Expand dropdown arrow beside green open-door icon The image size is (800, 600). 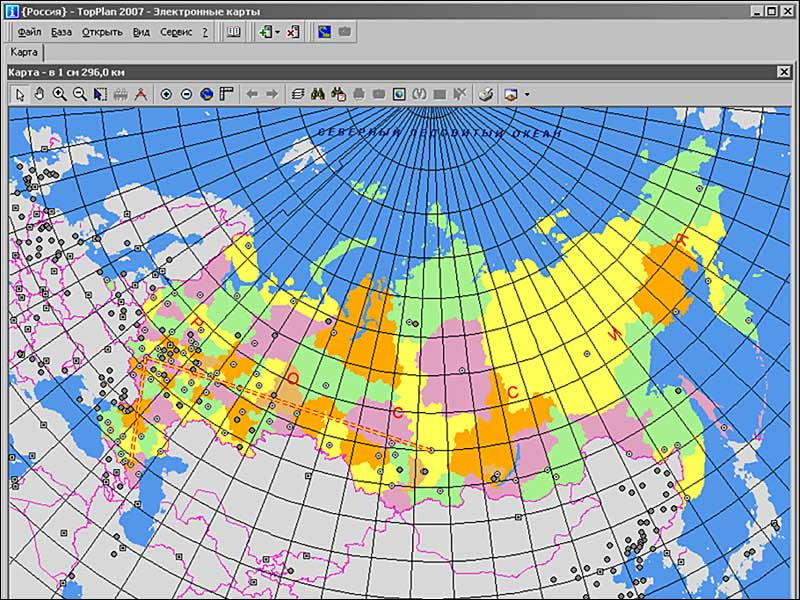[x=278, y=32]
